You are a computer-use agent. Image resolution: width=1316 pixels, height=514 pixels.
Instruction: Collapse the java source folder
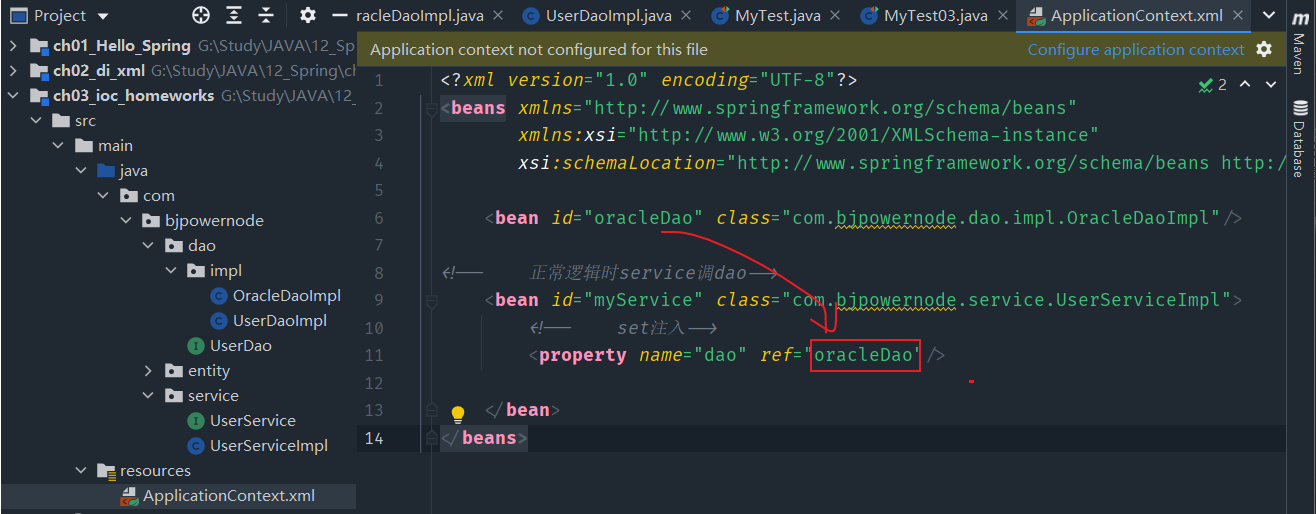pos(81,171)
